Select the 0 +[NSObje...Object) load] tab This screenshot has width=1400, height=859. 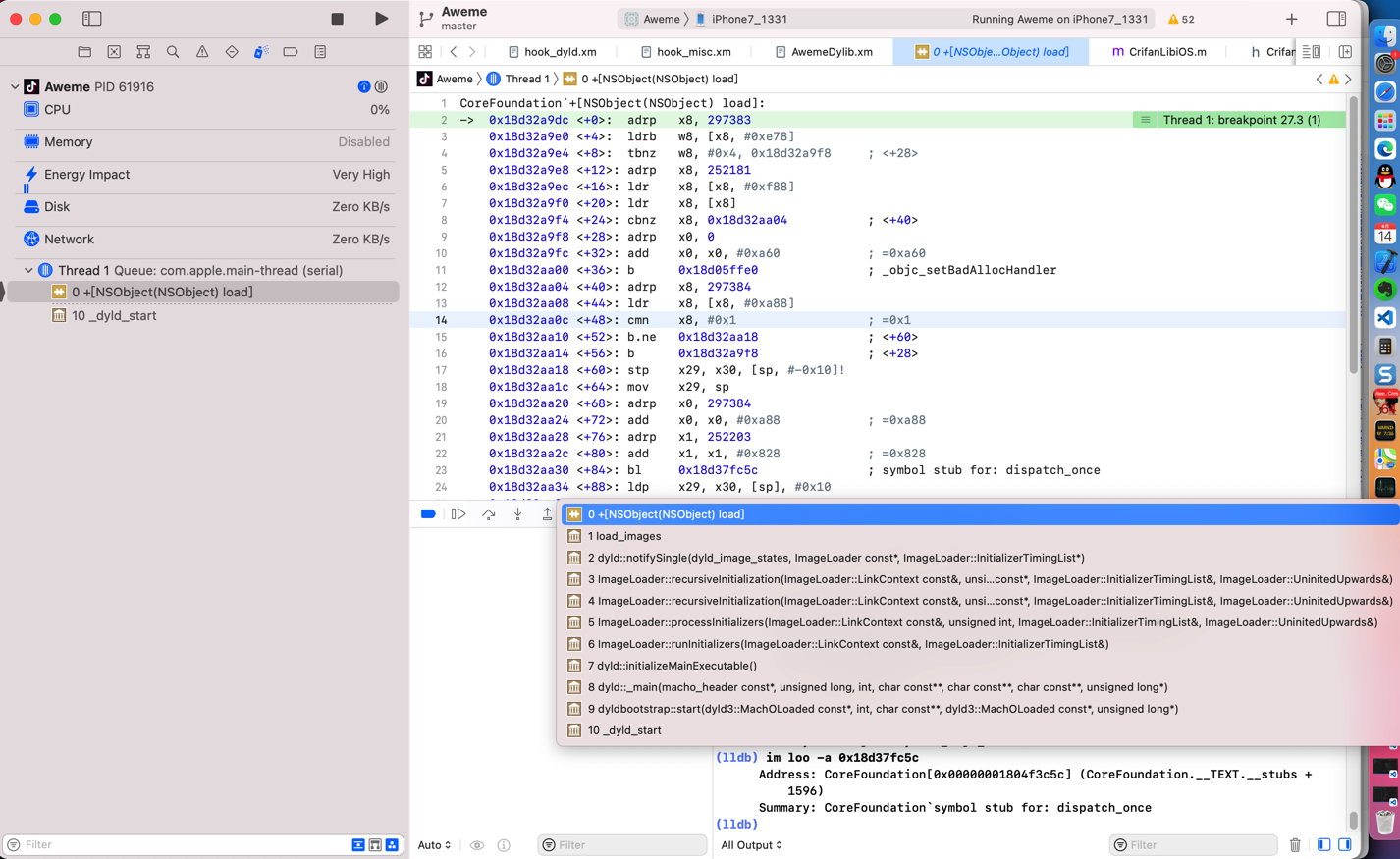coord(992,52)
